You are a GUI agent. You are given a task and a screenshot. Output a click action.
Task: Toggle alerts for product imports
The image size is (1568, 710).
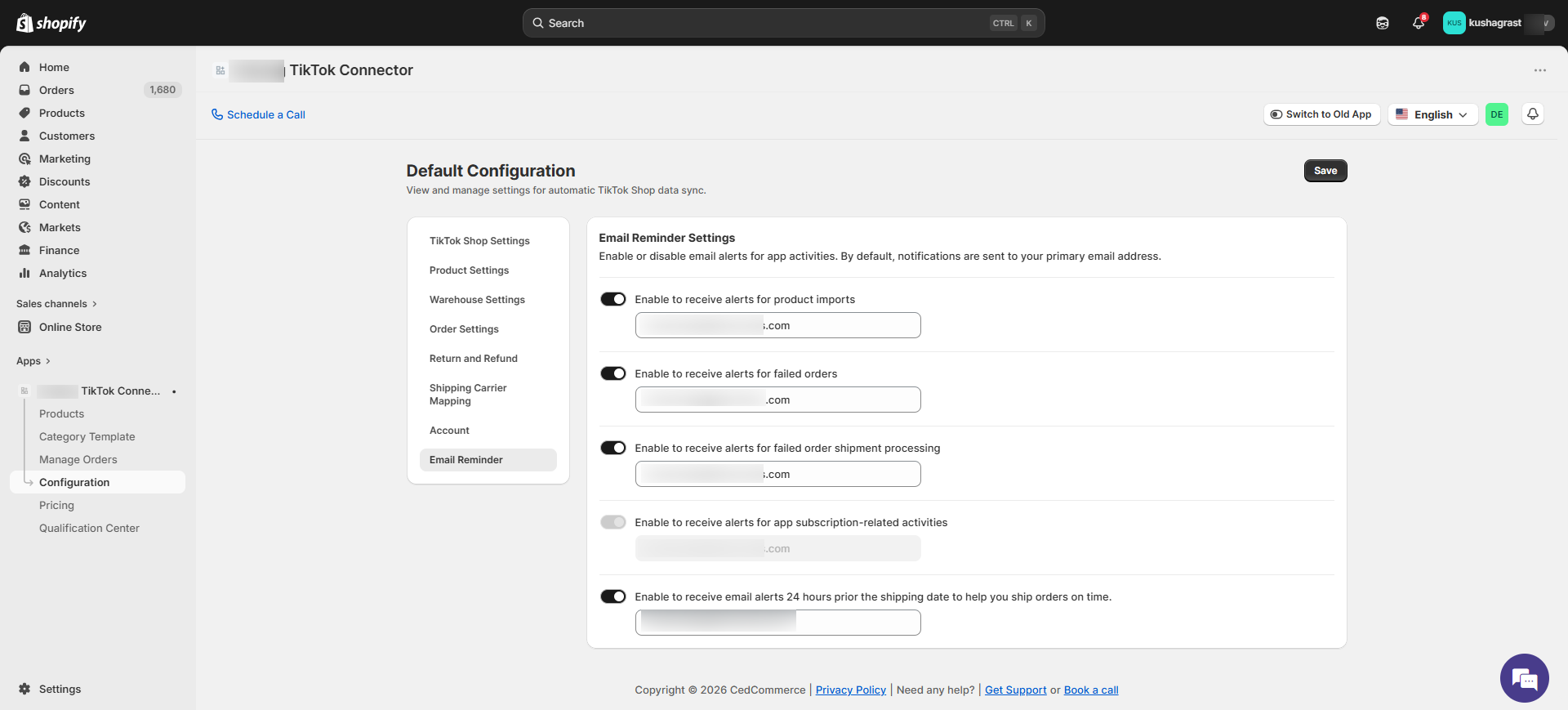tap(613, 300)
